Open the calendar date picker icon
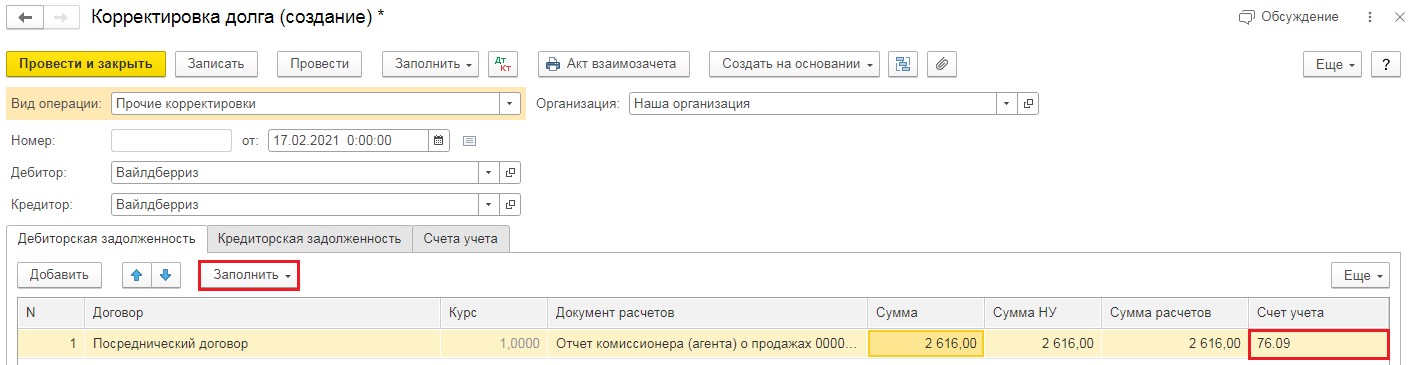 [x=439, y=141]
